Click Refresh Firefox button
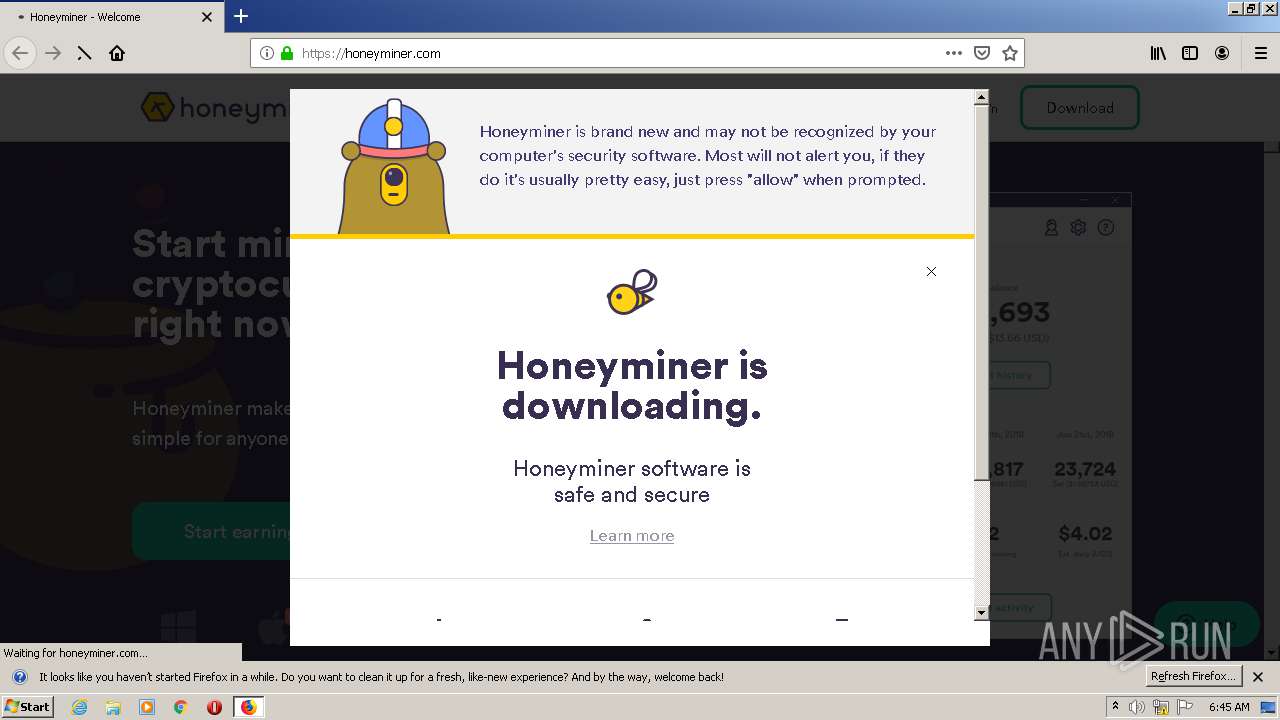The image size is (1280, 720). tap(1193, 676)
